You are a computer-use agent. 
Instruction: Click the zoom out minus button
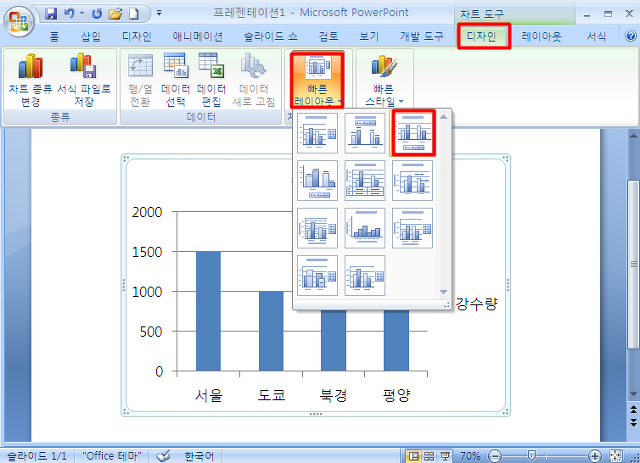pyautogui.click(x=495, y=456)
